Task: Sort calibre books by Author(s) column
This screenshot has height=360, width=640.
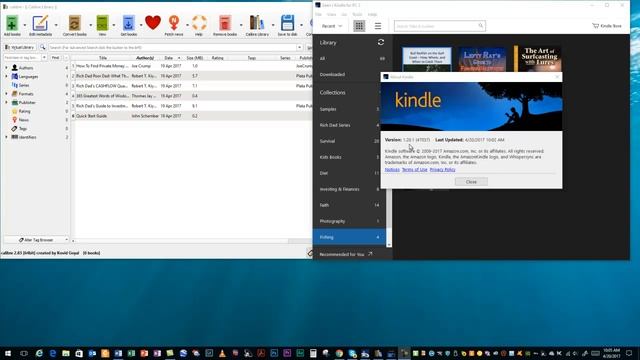Action: (x=144, y=58)
